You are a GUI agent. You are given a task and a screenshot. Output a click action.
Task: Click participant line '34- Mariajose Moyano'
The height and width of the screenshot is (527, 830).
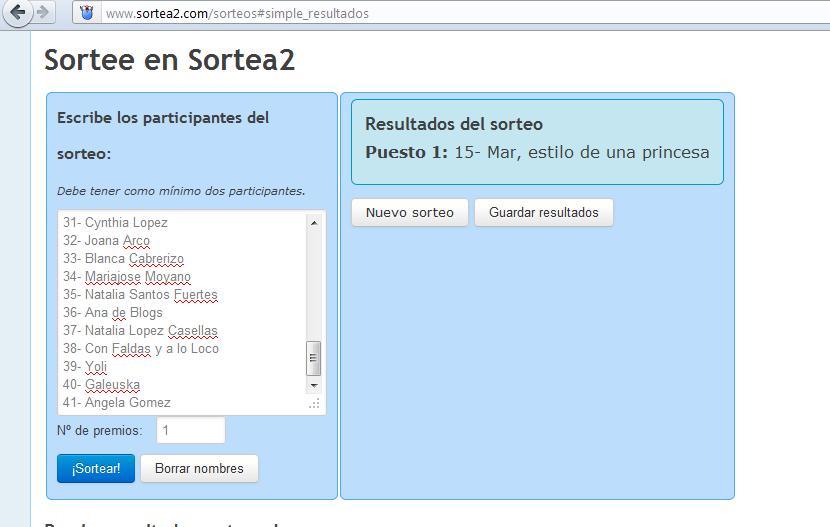click(127, 277)
